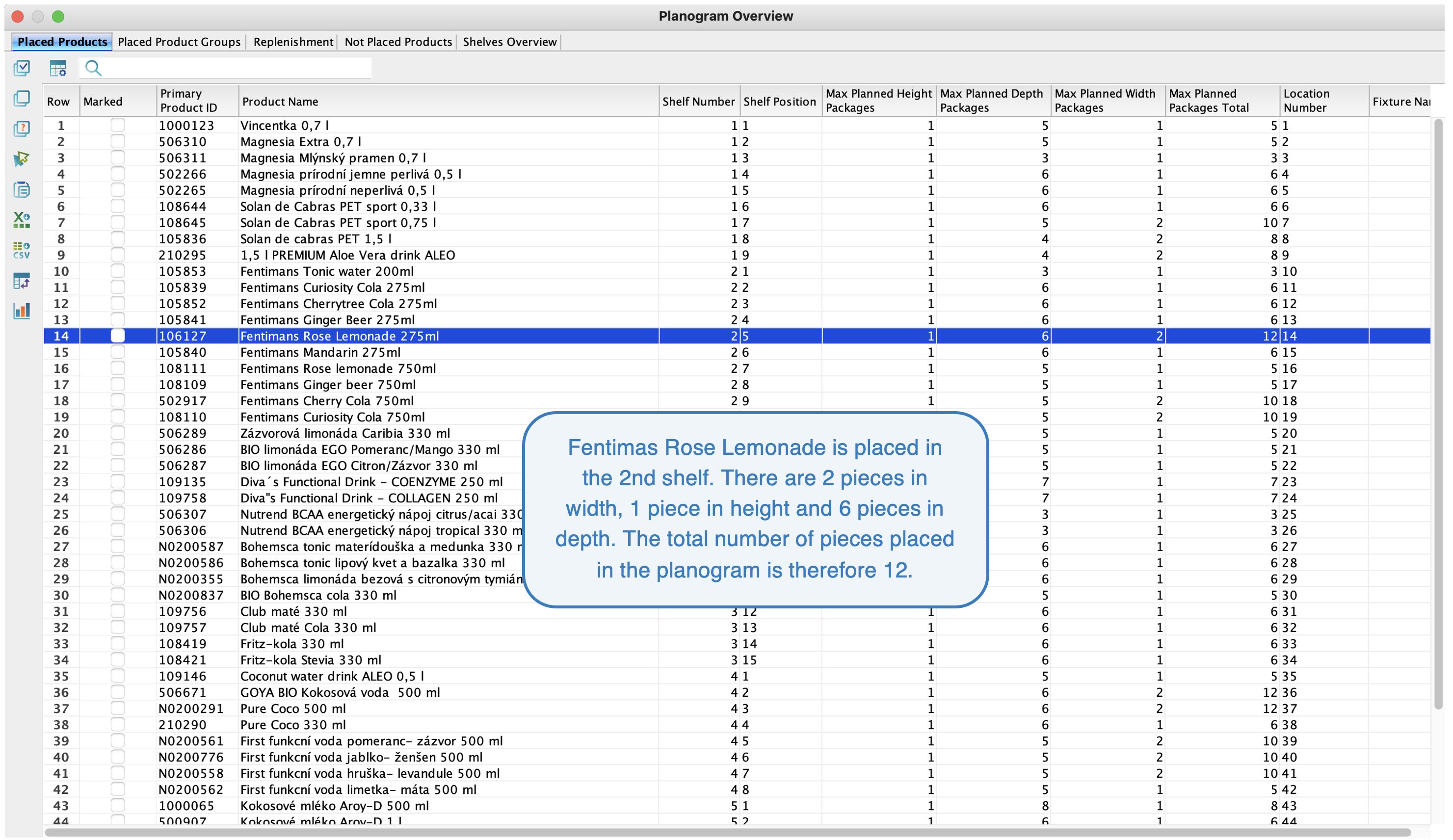This screenshot has height=840, width=1453.
Task: Click the table transfer arrows icon
Action: (22, 281)
